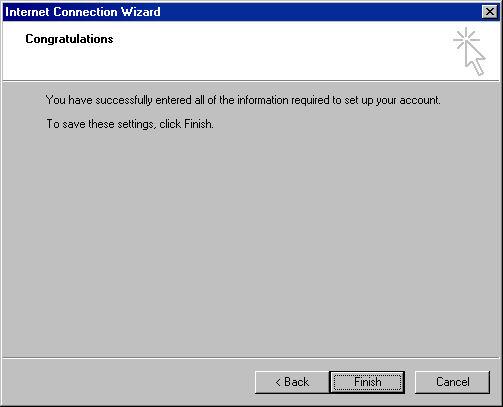Click the Cancel button
The width and height of the screenshot is (503, 407).
click(x=453, y=382)
